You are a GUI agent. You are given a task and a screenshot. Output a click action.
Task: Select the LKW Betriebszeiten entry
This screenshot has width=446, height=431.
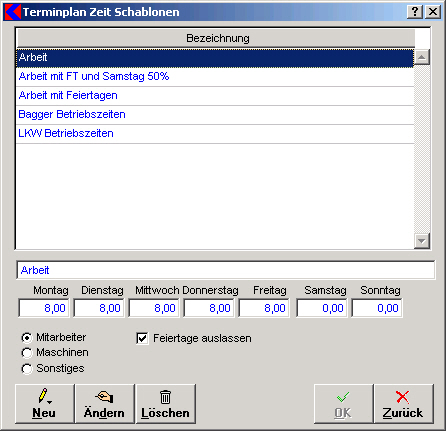pyautogui.click(x=215, y=134)
